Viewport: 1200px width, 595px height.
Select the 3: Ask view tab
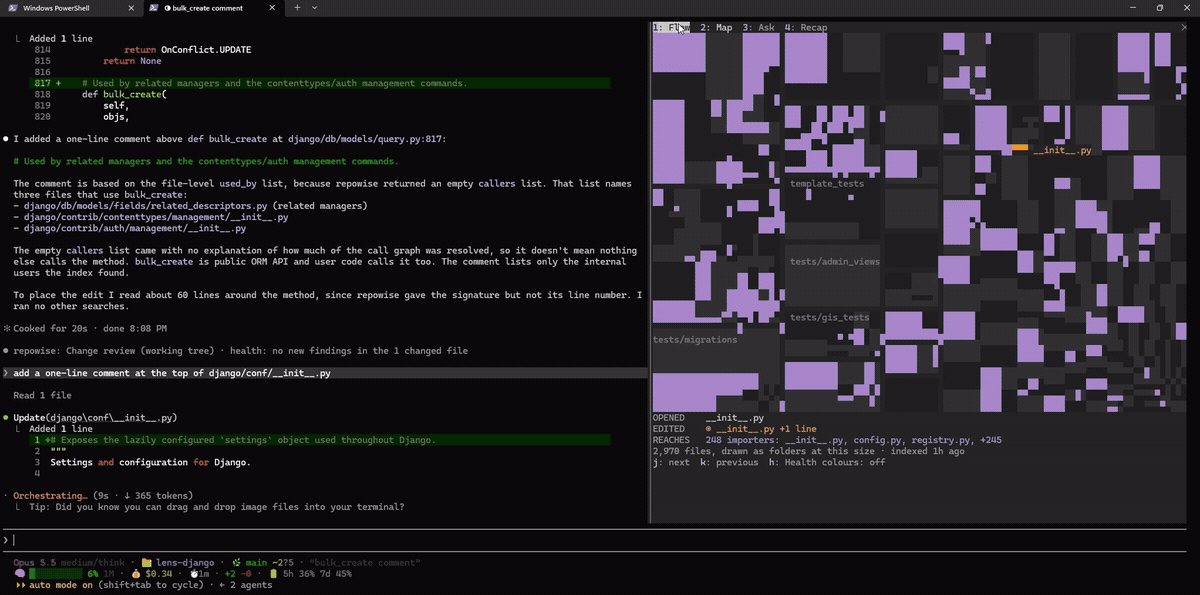click(759, 28)
